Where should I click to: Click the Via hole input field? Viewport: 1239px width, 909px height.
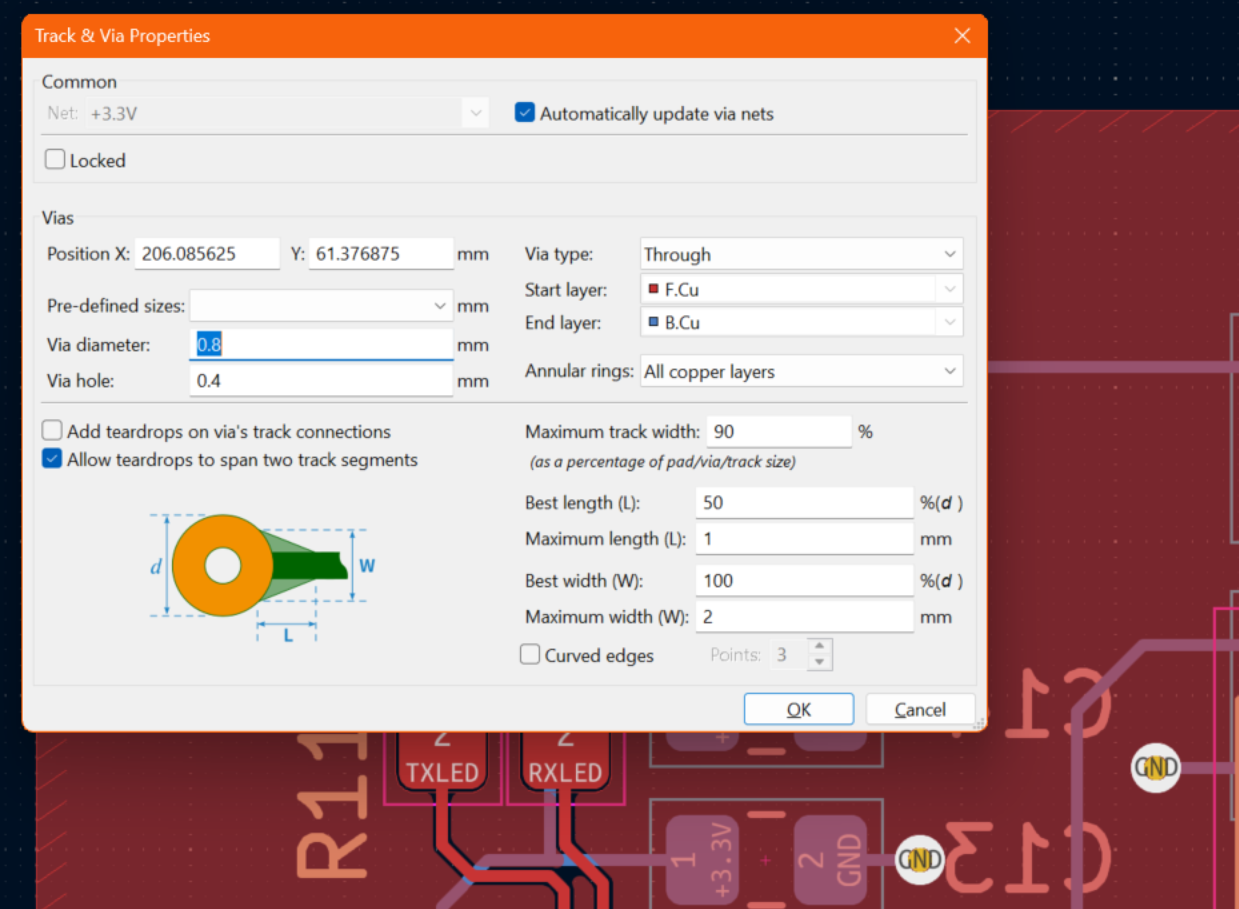pyautogui.click(x=321, y=381)
